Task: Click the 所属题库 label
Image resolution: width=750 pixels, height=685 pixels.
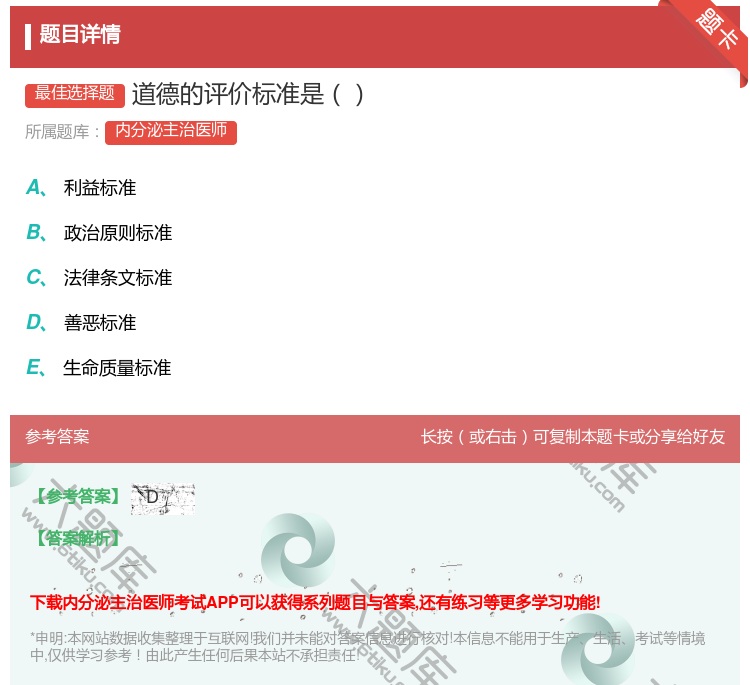Action: click(x=63, y=132)
